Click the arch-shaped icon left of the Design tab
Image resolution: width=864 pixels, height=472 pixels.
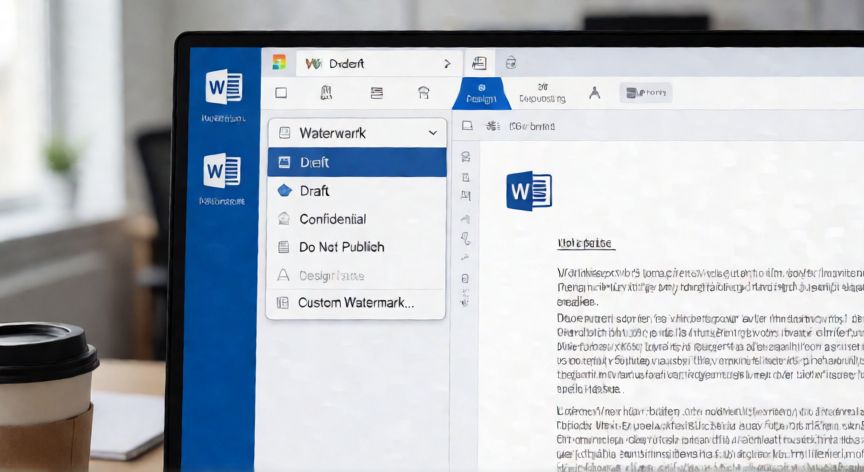[424, 93]
